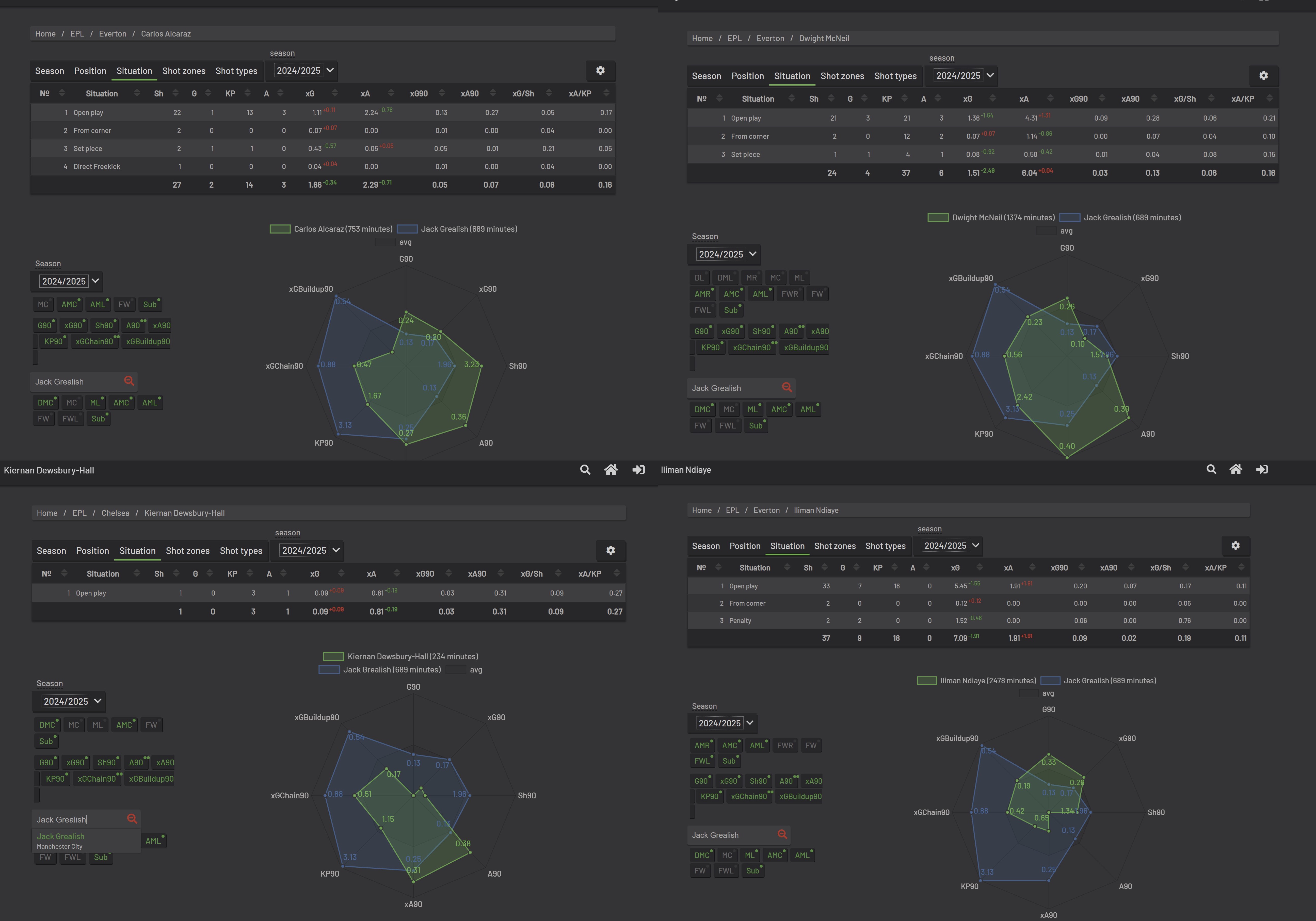This screenshot has height=921, width=1316.
Task: Click red search icon in Alcaraz compare field
Action: coord(129,381)
